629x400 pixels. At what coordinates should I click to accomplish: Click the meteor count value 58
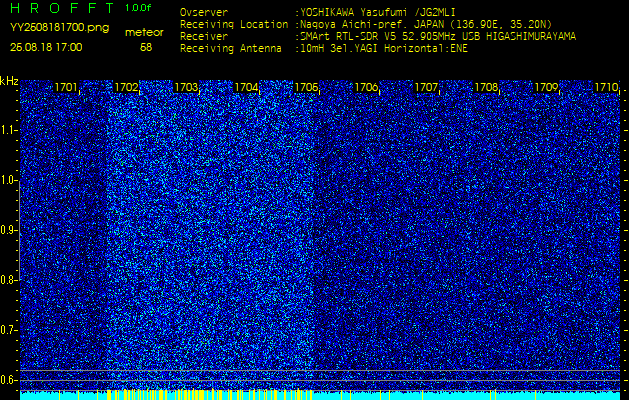pyautogui.click(x=146, y=47)
